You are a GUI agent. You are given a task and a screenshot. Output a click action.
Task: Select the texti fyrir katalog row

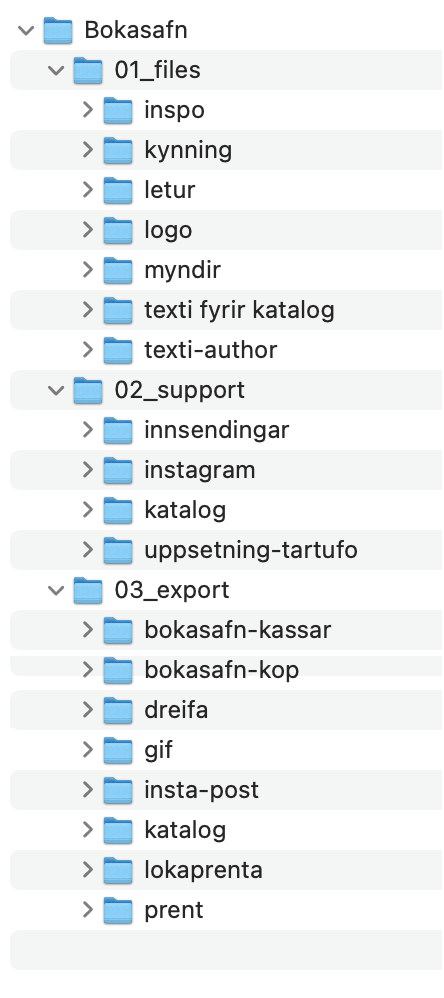click(226, 310)
